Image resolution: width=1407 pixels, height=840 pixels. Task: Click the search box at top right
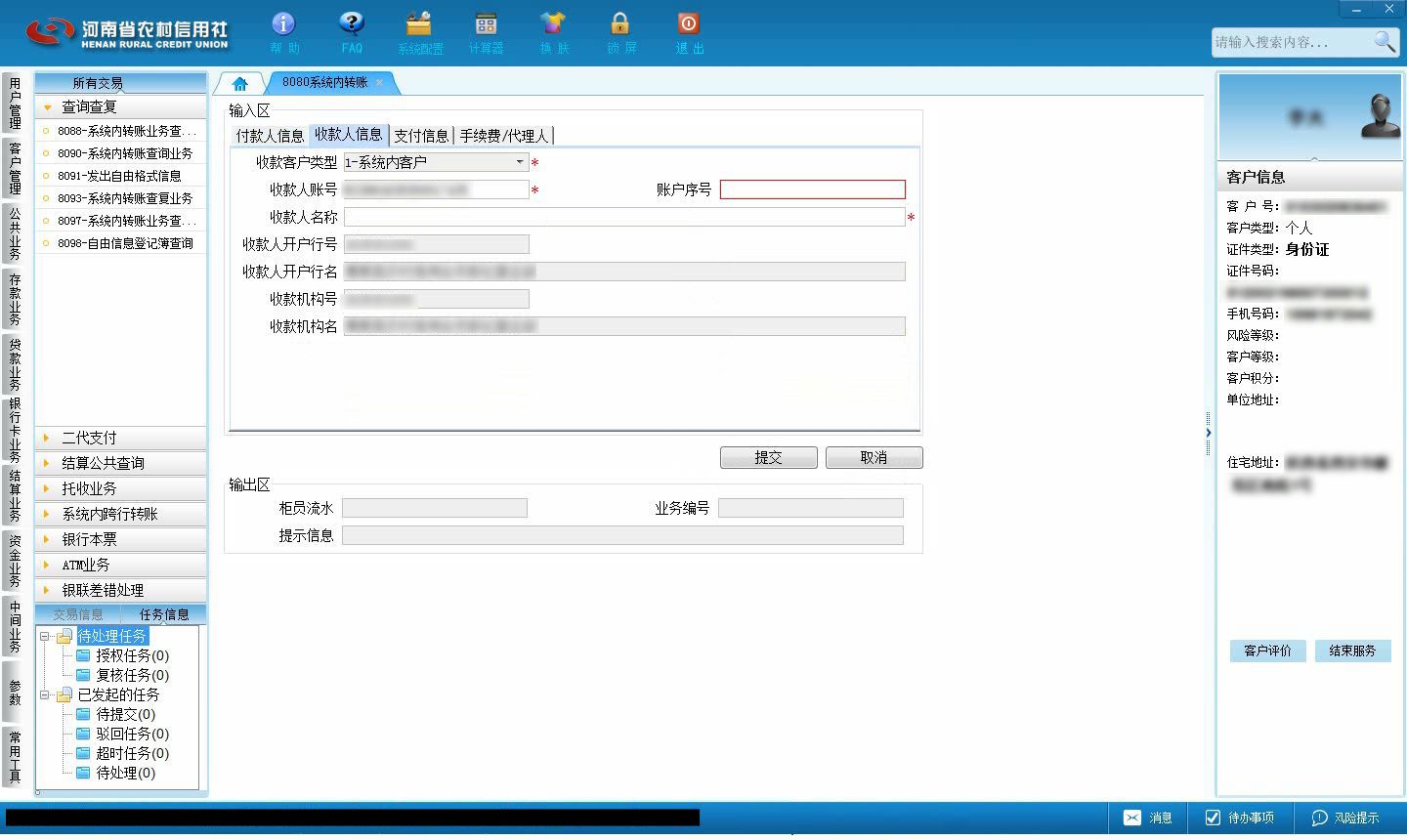coord(1292,42)
